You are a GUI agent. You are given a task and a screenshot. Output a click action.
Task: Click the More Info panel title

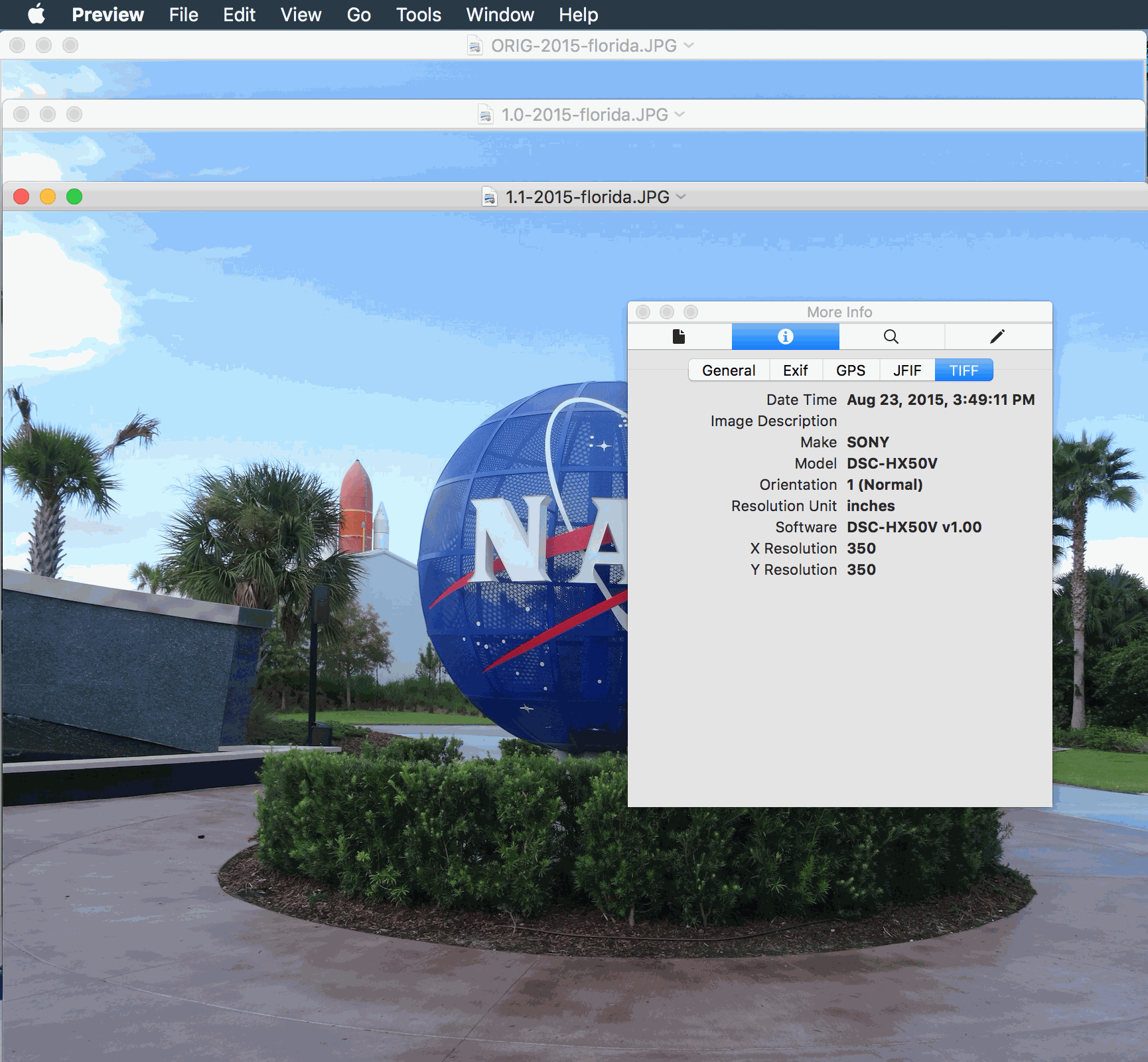[839, 312]
